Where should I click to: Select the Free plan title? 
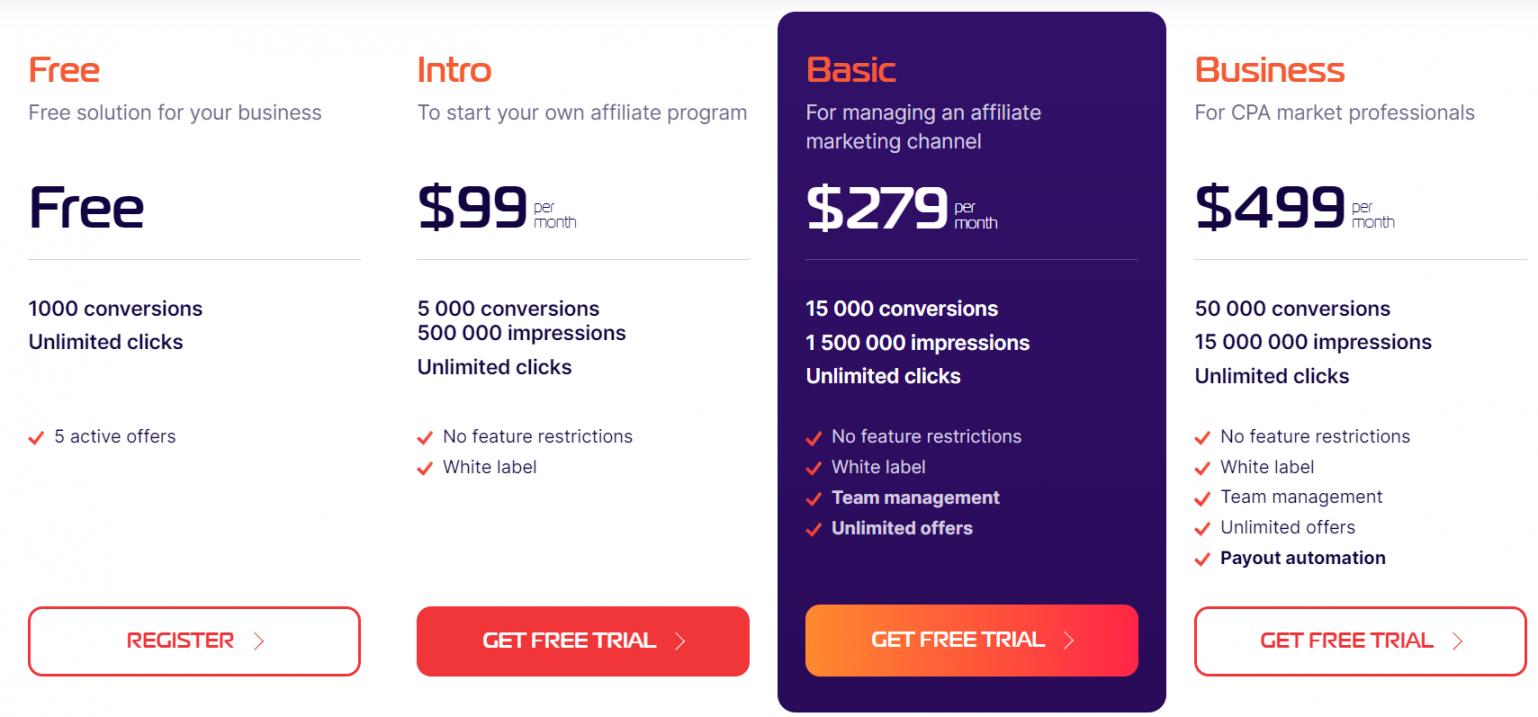64,70
